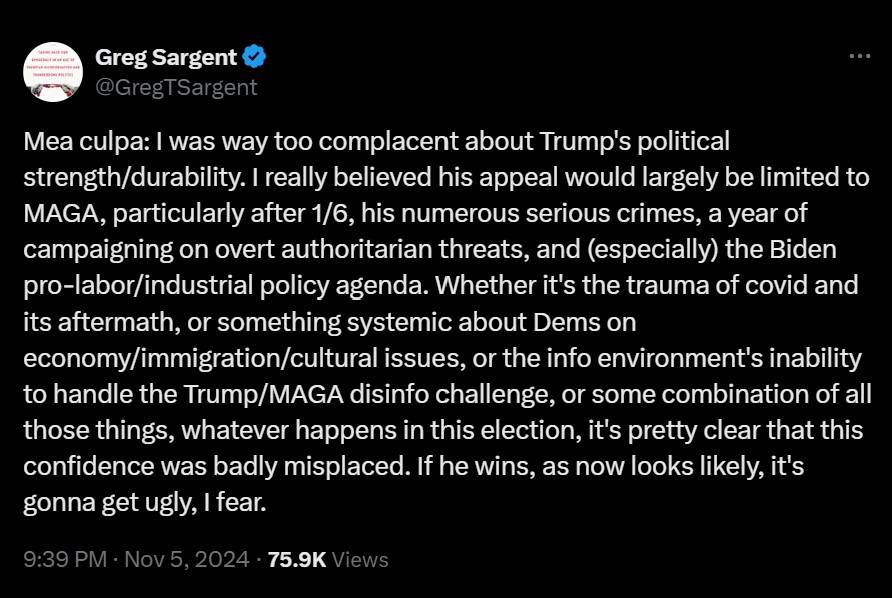Click the blue verified checkmark badge
Image resolution: width=892 pixels, height=598 pixels.
pos(254,58)
